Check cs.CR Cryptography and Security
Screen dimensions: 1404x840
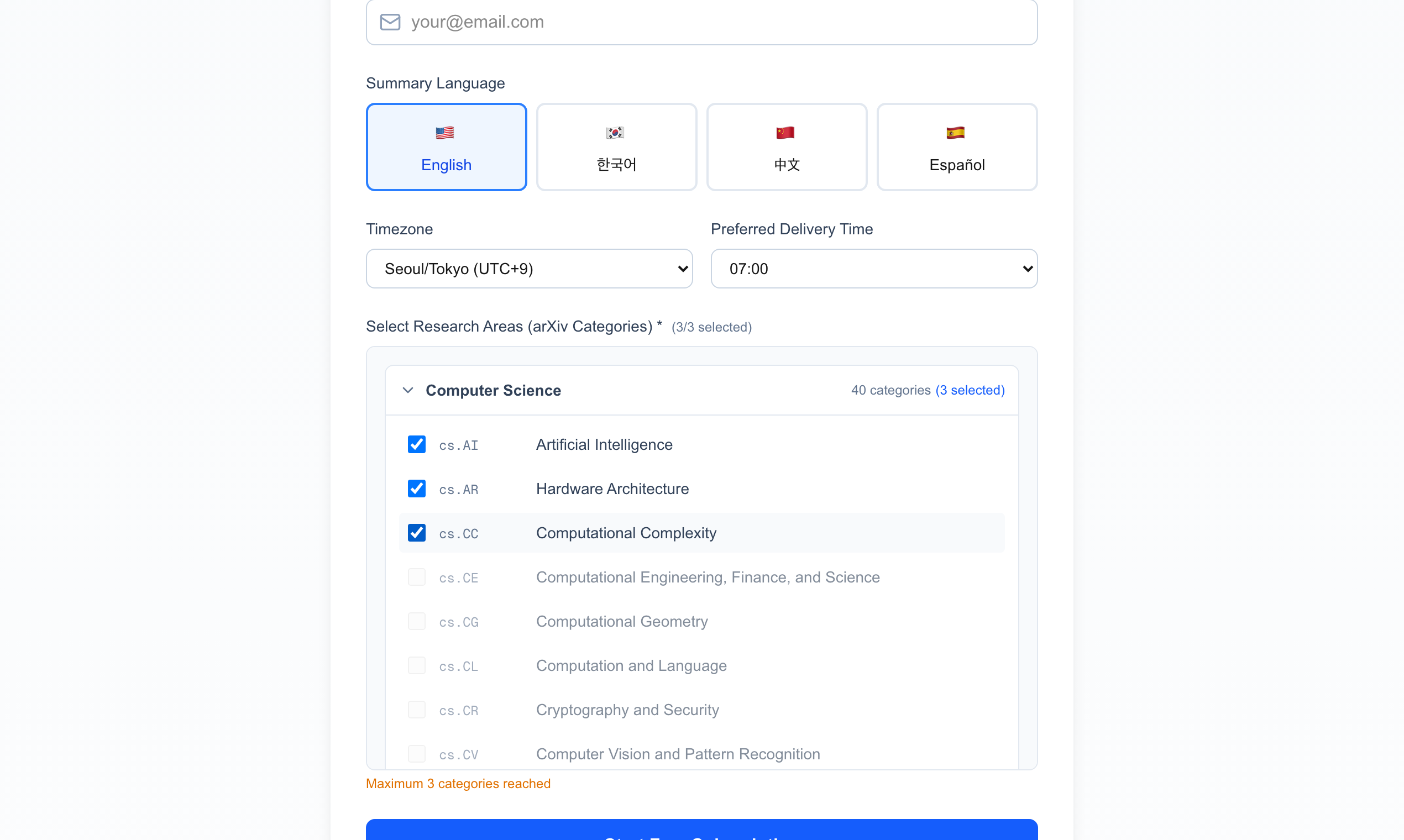click(416, 709)
